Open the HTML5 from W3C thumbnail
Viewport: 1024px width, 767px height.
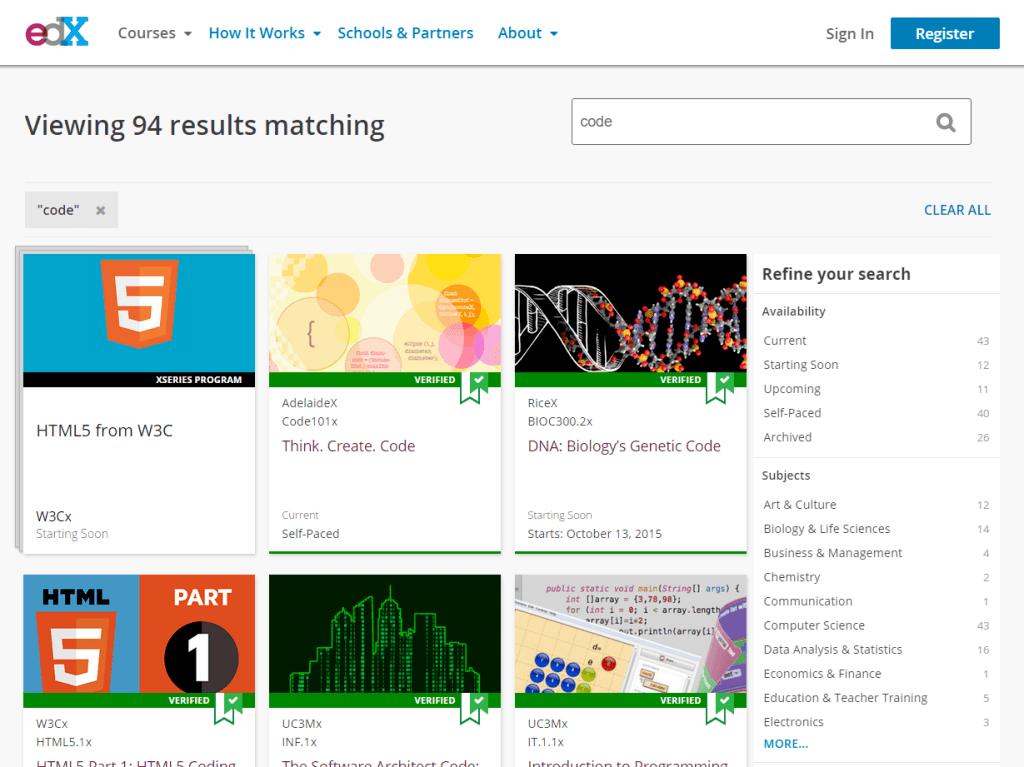(x=139, y=313)
